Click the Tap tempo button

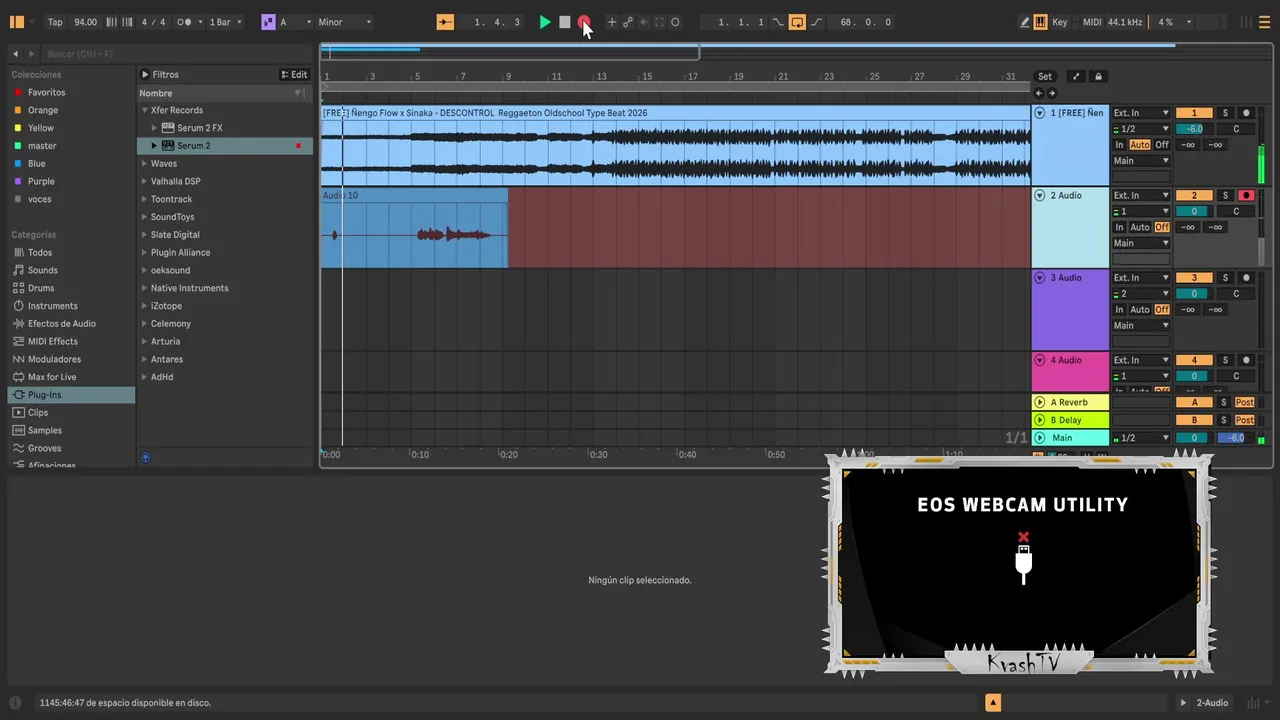pos(55,22)
